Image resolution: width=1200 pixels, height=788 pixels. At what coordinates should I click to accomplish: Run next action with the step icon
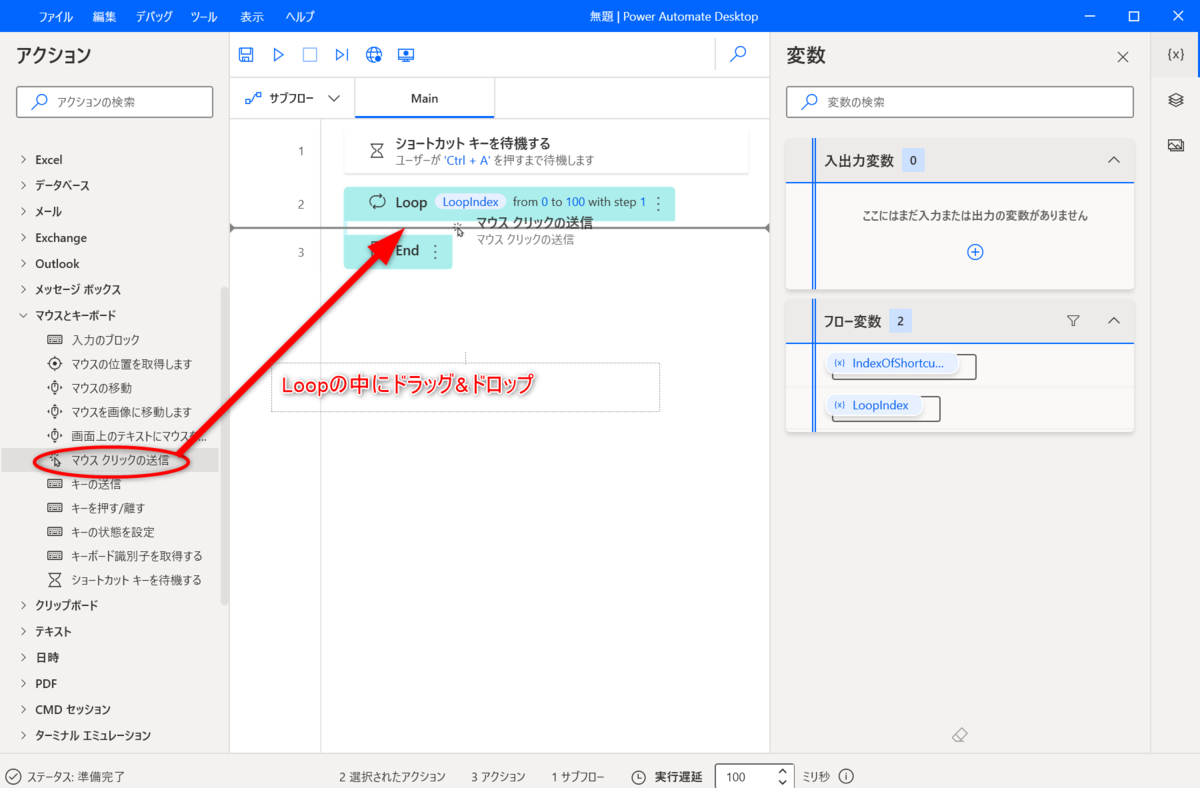(x=342, y=55)
